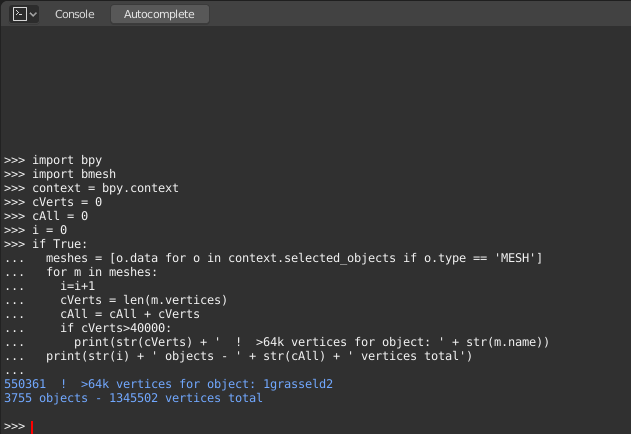631x434 pixels.
Task: Click the 'cVerts = len(m.vertices)' line
Action: (144, 301)
